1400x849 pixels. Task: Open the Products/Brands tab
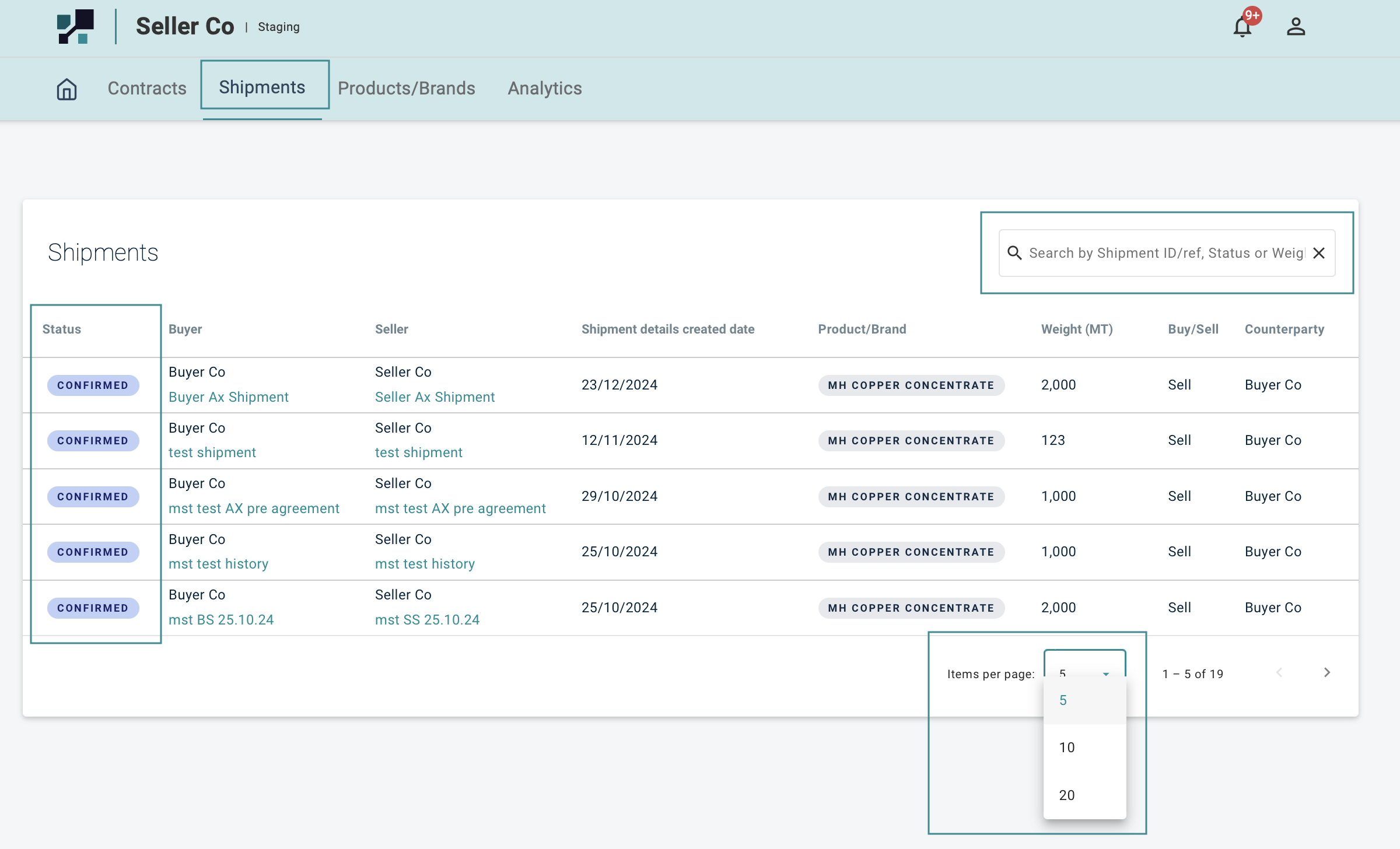point(406,89)
